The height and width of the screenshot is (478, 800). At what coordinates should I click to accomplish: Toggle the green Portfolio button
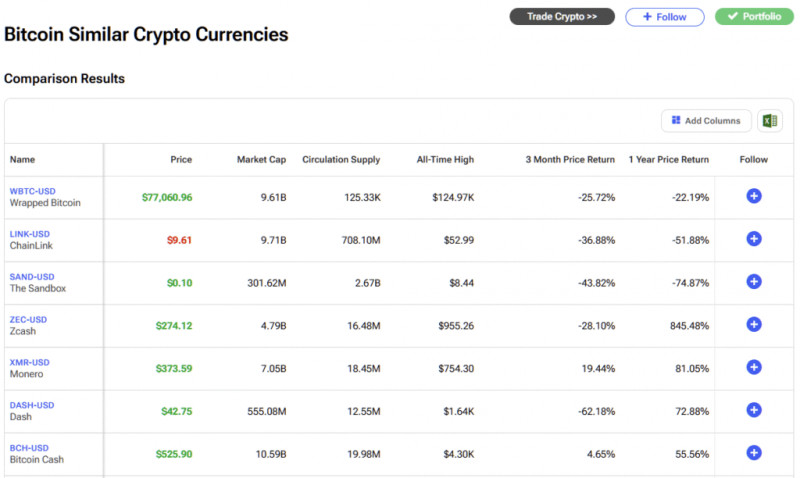(x=754, y=17)
